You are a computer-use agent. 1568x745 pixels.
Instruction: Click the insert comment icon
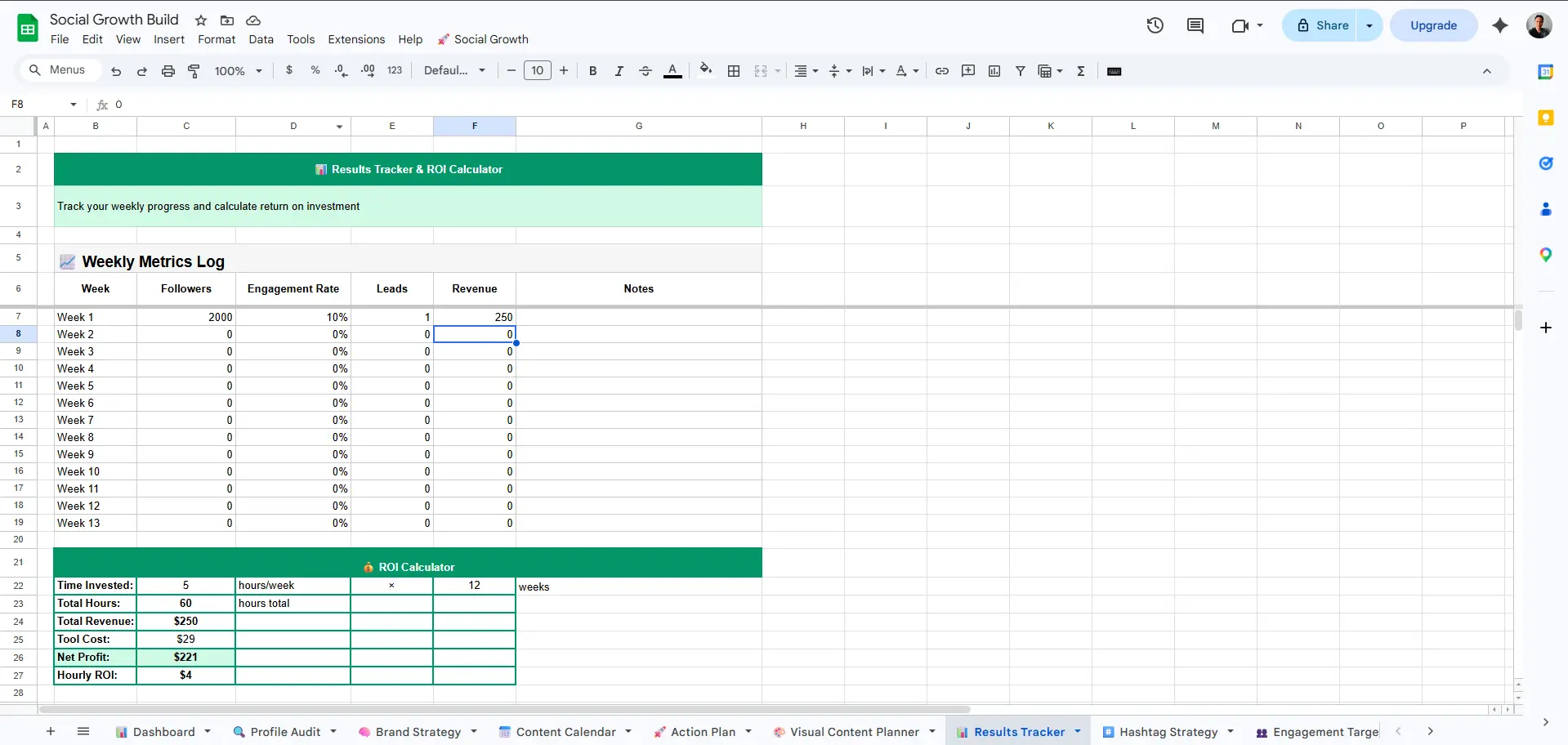coord(968,71)
